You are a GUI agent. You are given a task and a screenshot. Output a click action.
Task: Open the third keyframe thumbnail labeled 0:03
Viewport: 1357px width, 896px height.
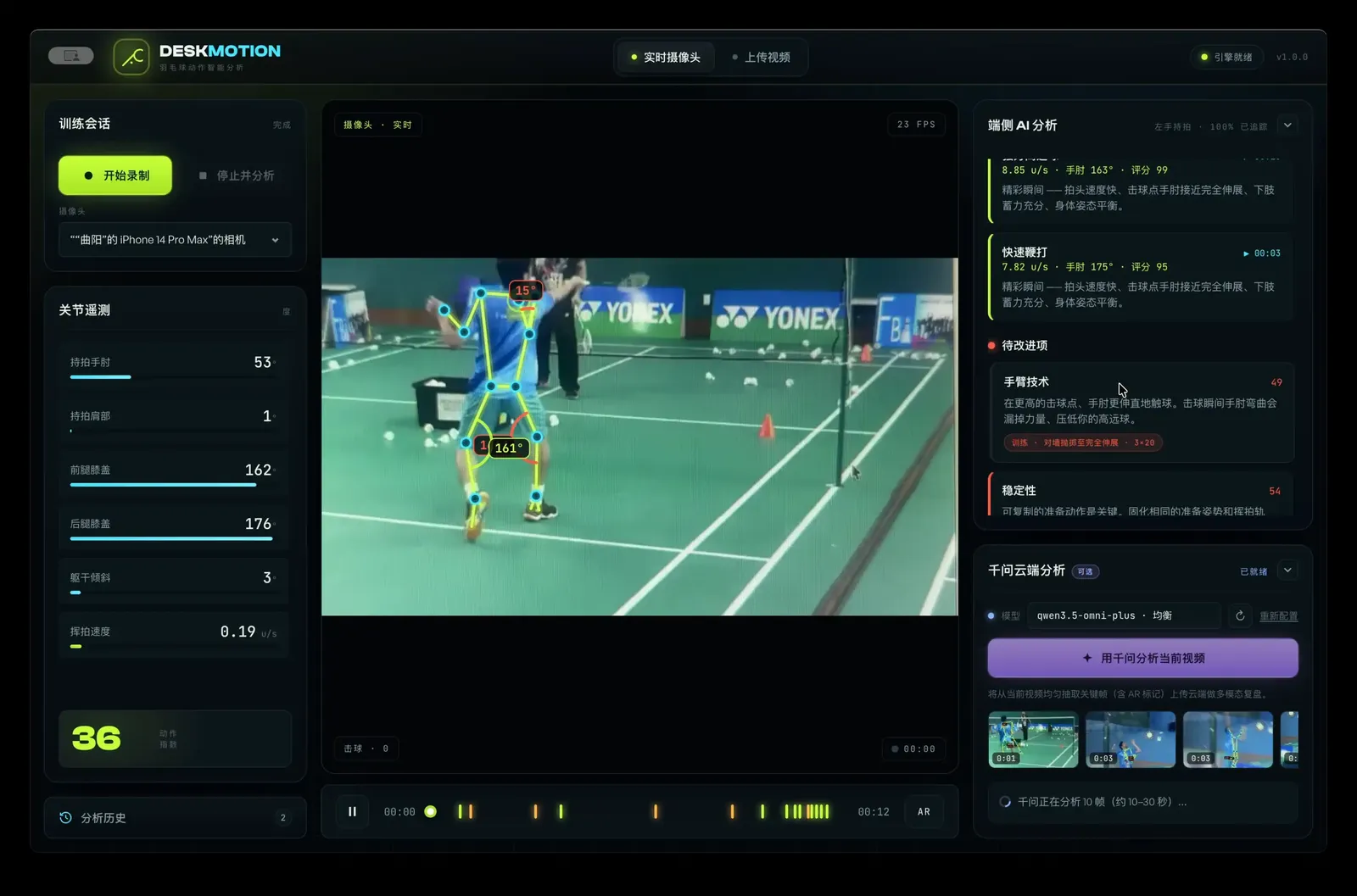click(1228, 739)
